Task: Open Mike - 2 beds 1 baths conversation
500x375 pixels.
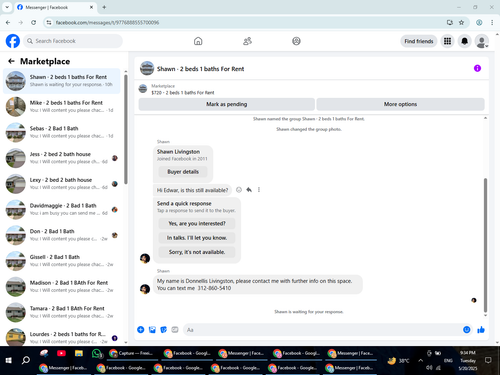Action: click(x=62, y=106)
